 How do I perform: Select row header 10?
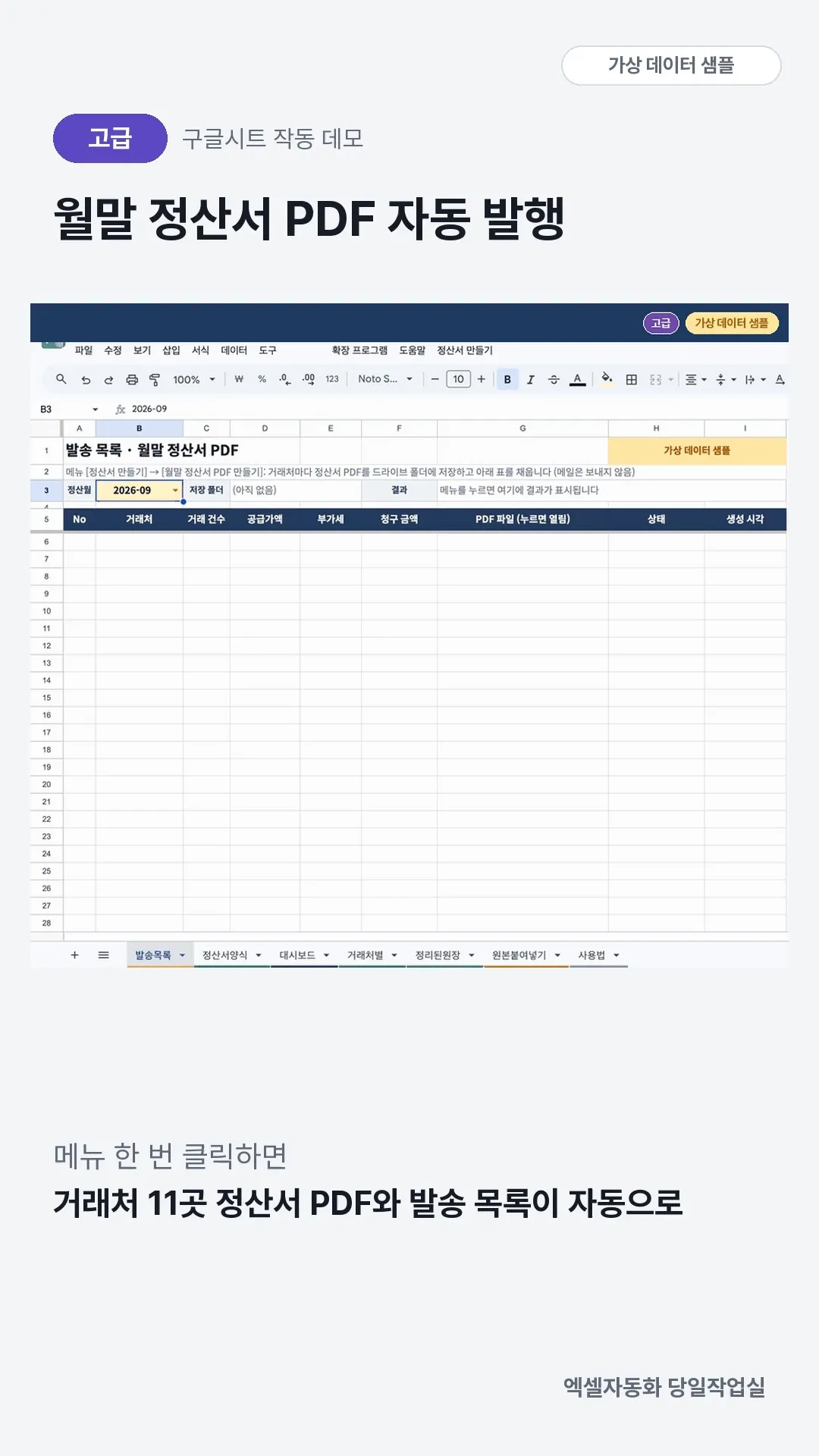tap(46, 611)
